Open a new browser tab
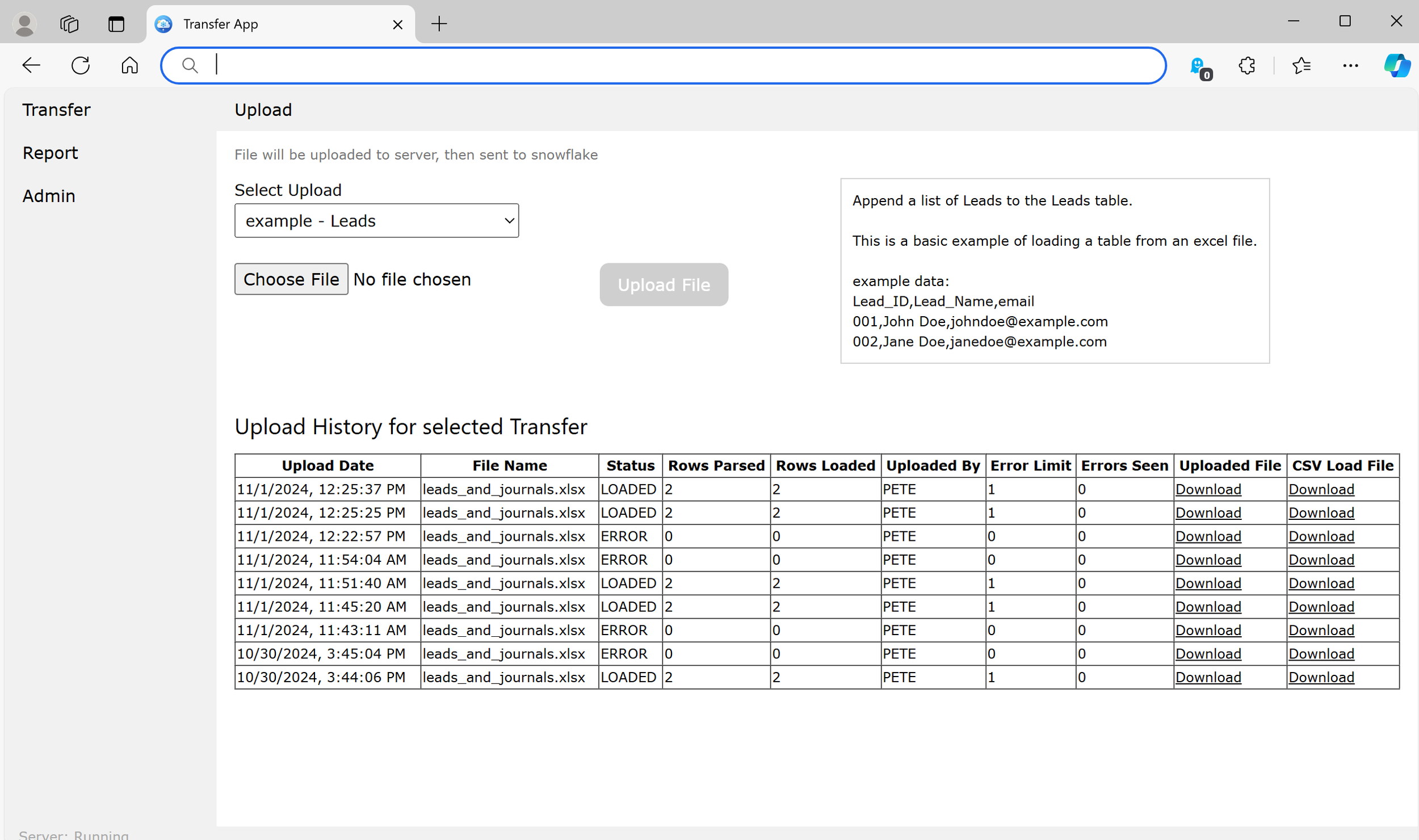The height and width of the screenshot is (840, 1419). coord(439,24)
